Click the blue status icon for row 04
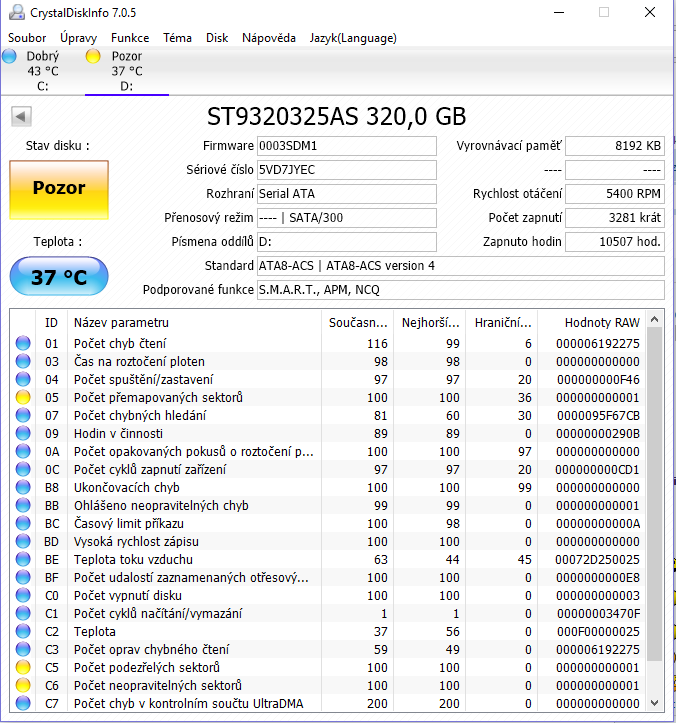The image size is (676, 723). click(23, 379)
